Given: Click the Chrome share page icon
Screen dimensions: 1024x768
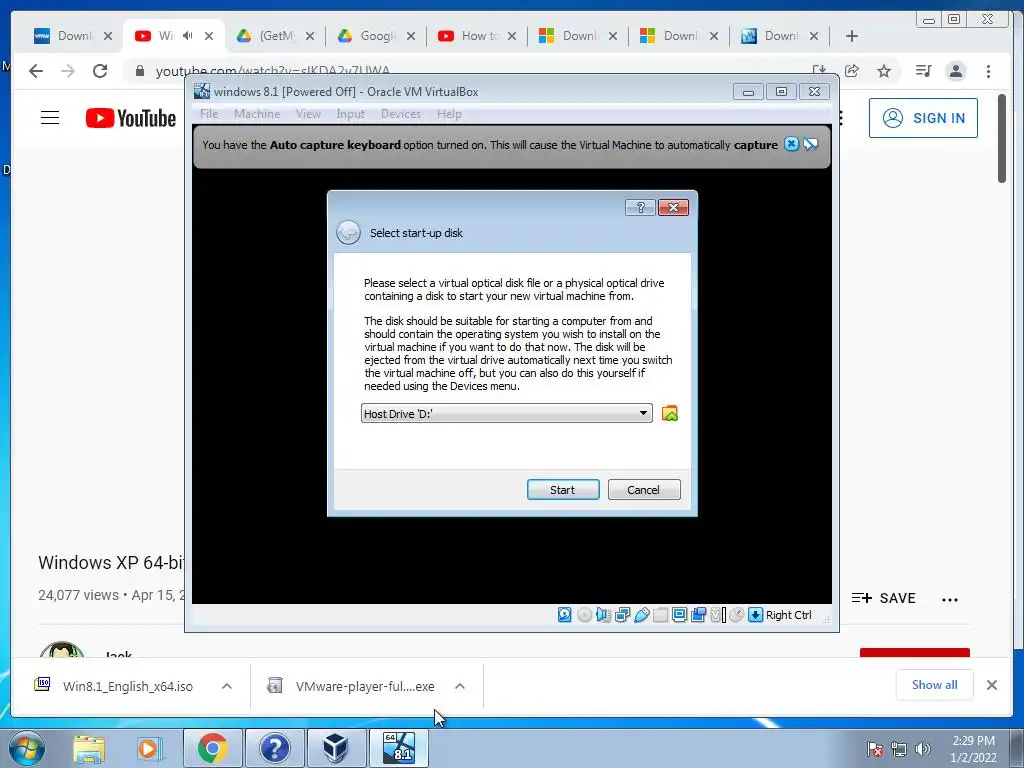Looking at the screenshot, I should point(852,71).
